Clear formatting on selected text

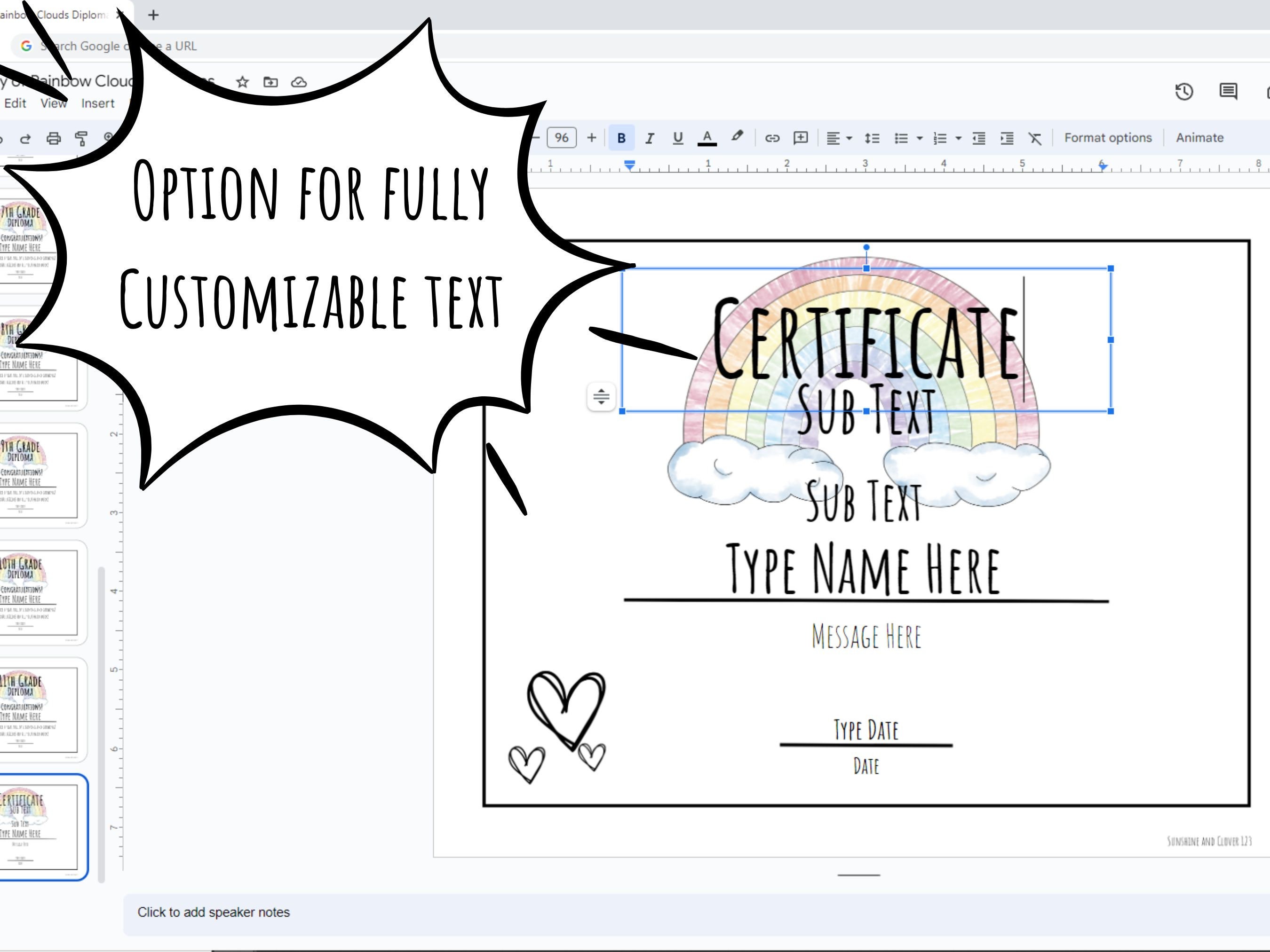coord(1034,137)
